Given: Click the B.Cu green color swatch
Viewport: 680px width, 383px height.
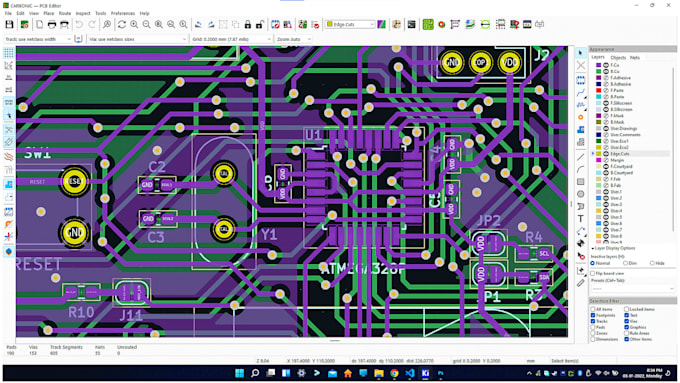Looking at the screenshot, I should click(599, 71).
